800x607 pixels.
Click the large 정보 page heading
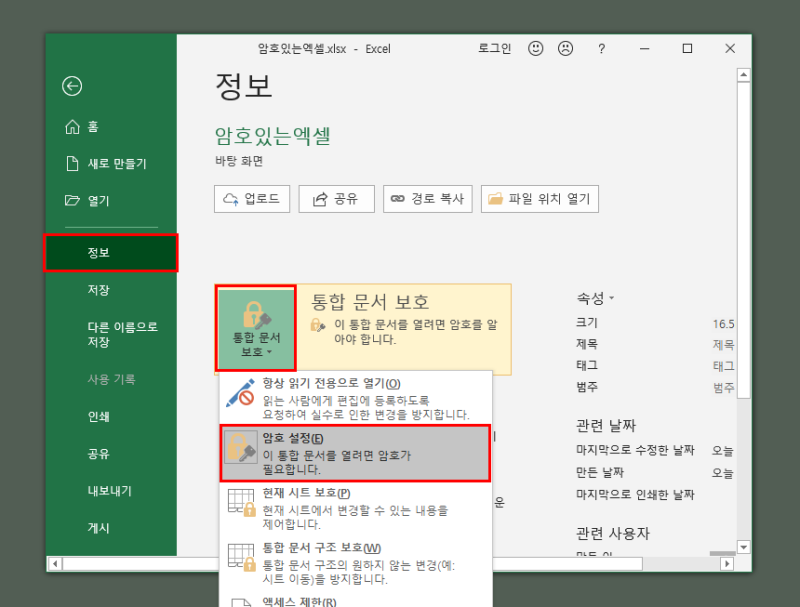pos(243,86)
